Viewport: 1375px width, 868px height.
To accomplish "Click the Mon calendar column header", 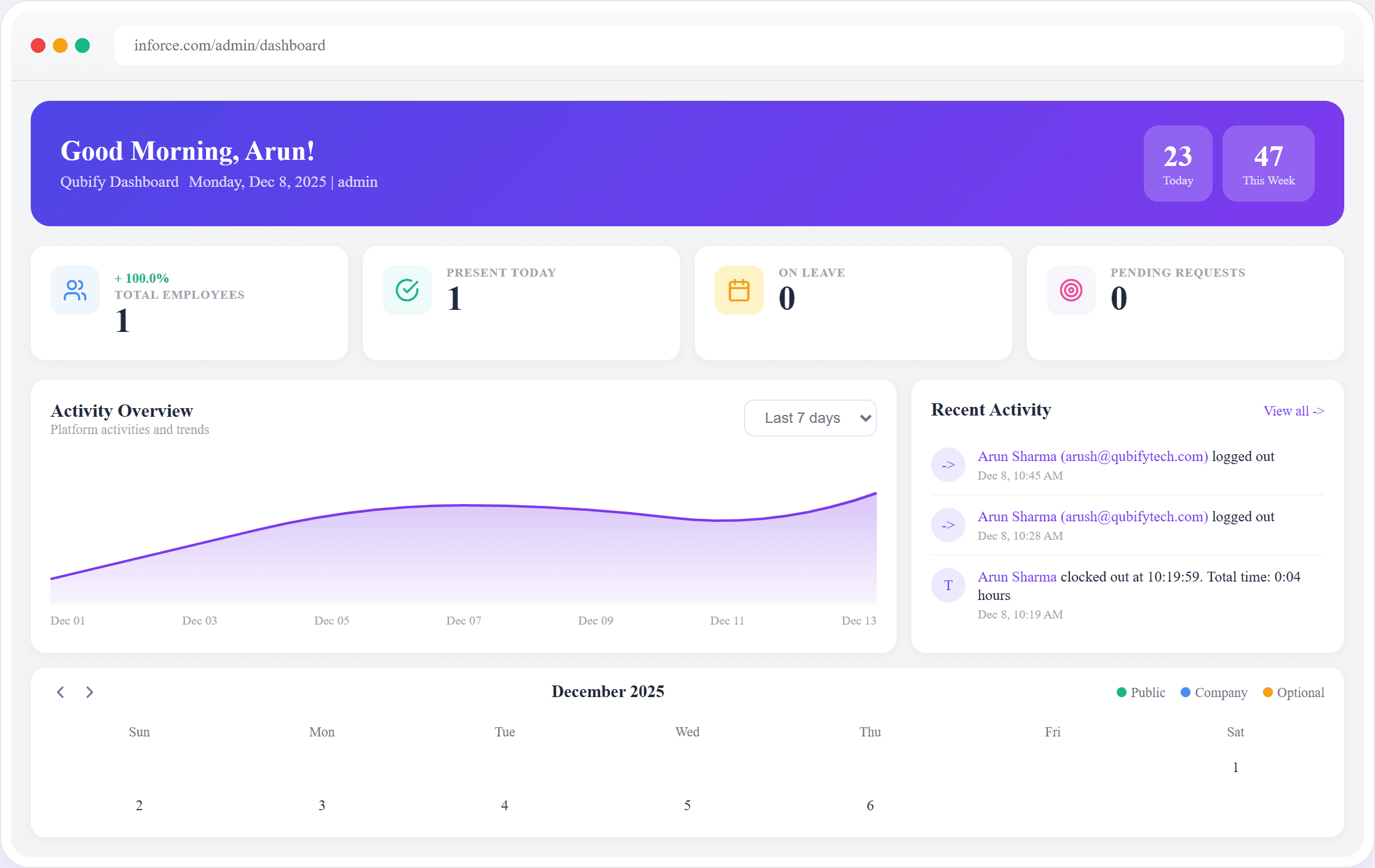I will pos(322,732).
